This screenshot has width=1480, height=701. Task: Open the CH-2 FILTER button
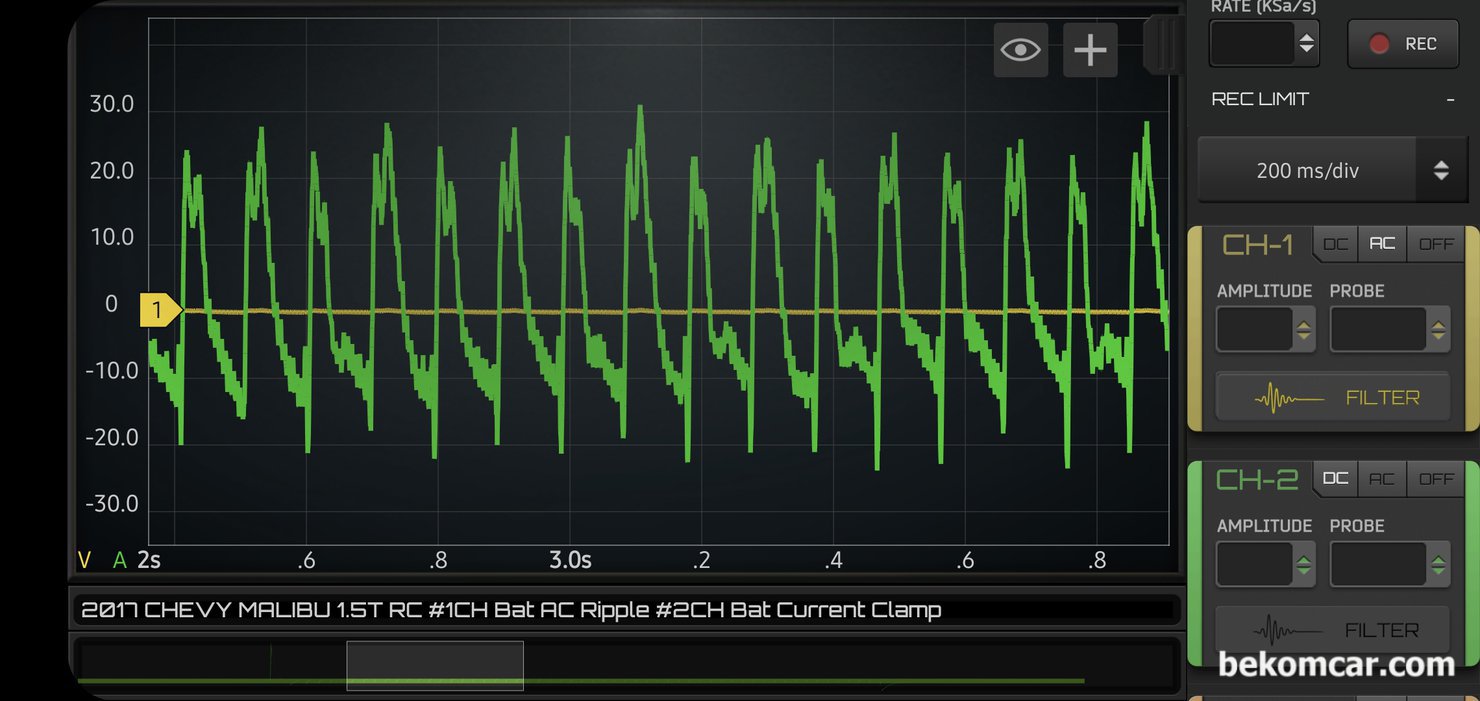point(1332,631)
